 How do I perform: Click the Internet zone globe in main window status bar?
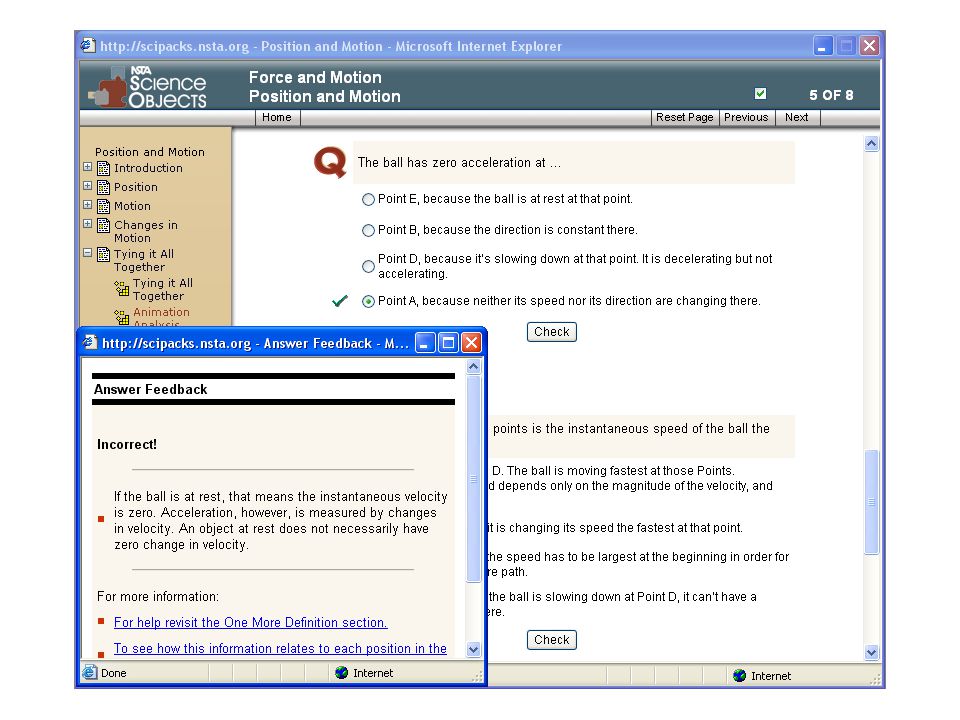pos(740,675)
